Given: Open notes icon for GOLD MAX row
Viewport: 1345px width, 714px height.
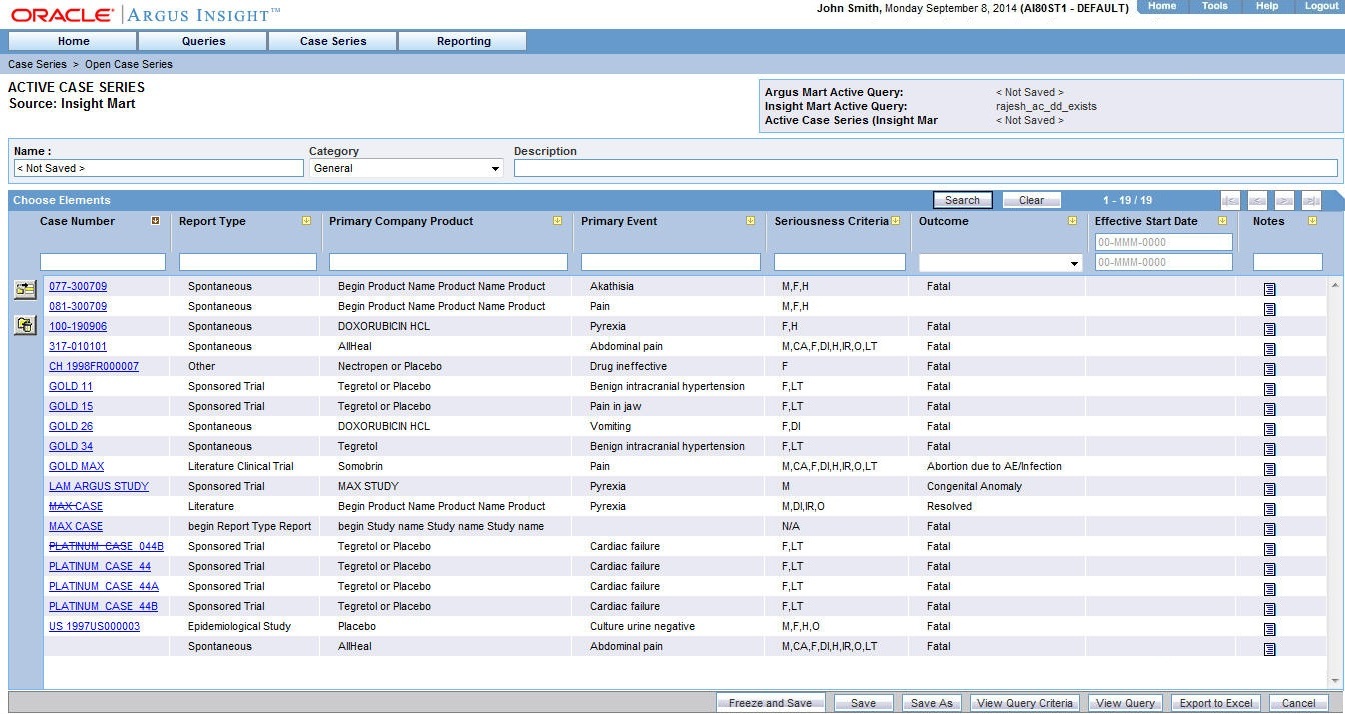Looking at the screenshot, I should (1269, 469).
